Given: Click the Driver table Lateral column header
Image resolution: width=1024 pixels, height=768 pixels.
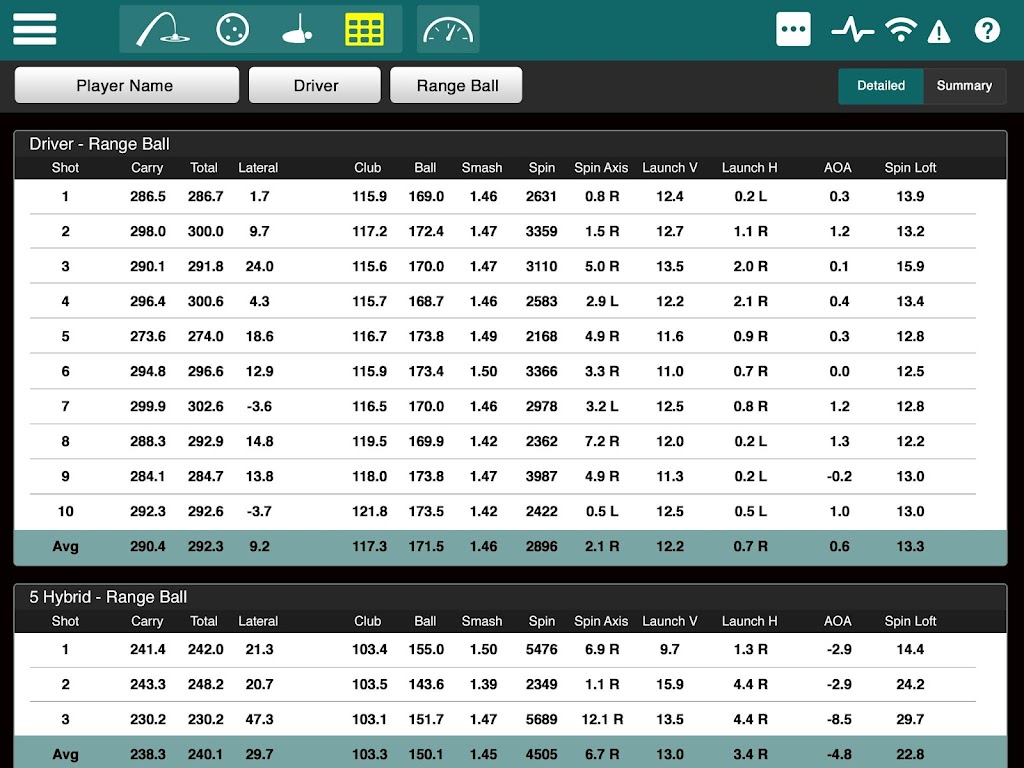Looking at the screenshot, I should [x=258, y=168].
